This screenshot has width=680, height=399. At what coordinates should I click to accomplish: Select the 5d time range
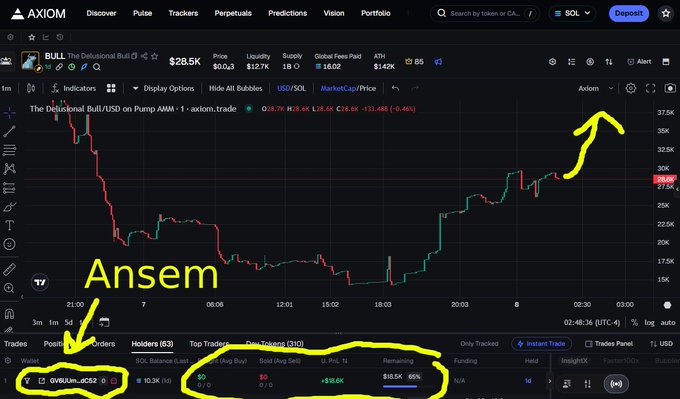69,323
